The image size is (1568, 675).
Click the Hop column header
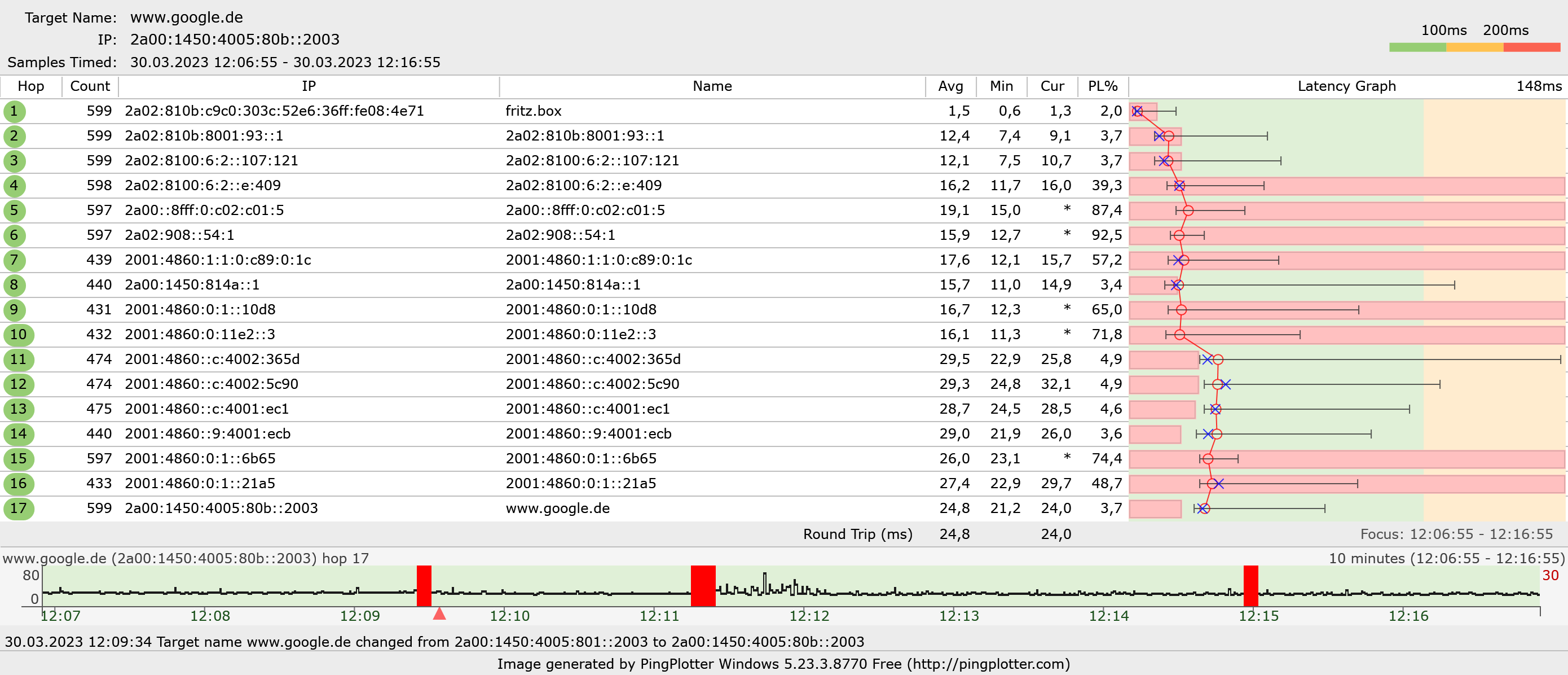(31, 86)
